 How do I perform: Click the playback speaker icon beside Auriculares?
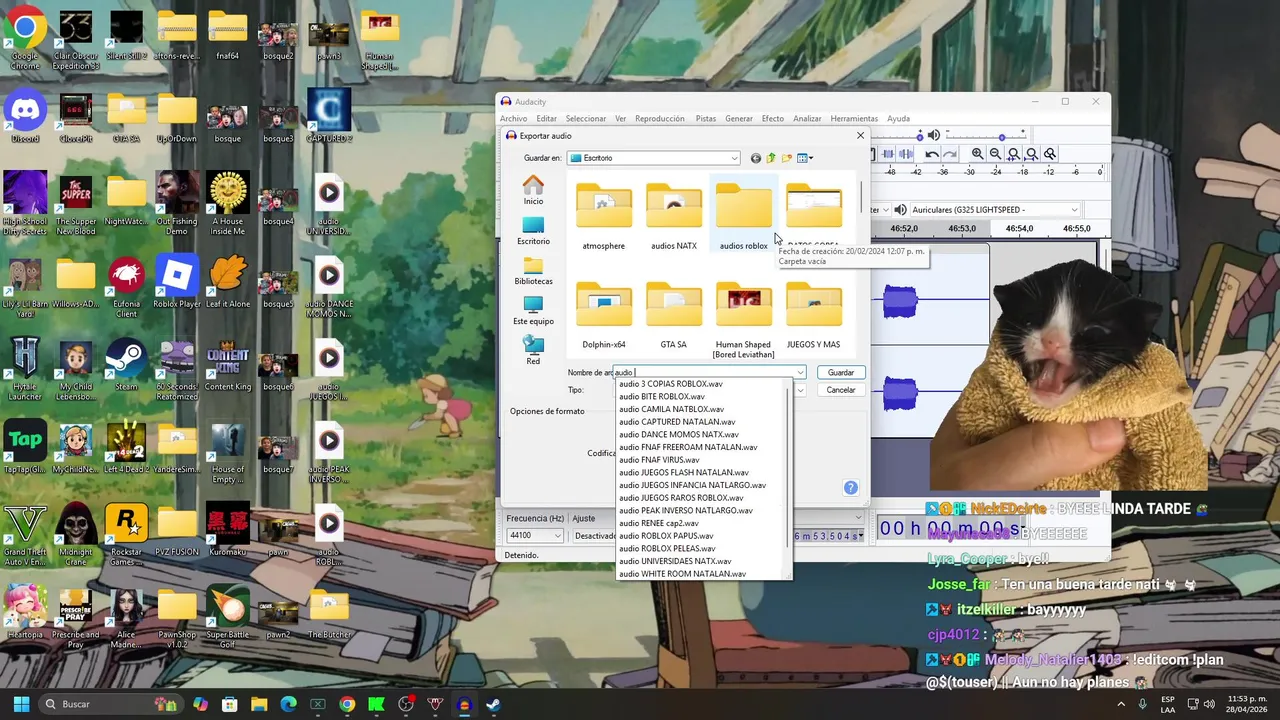pos(900,210)
